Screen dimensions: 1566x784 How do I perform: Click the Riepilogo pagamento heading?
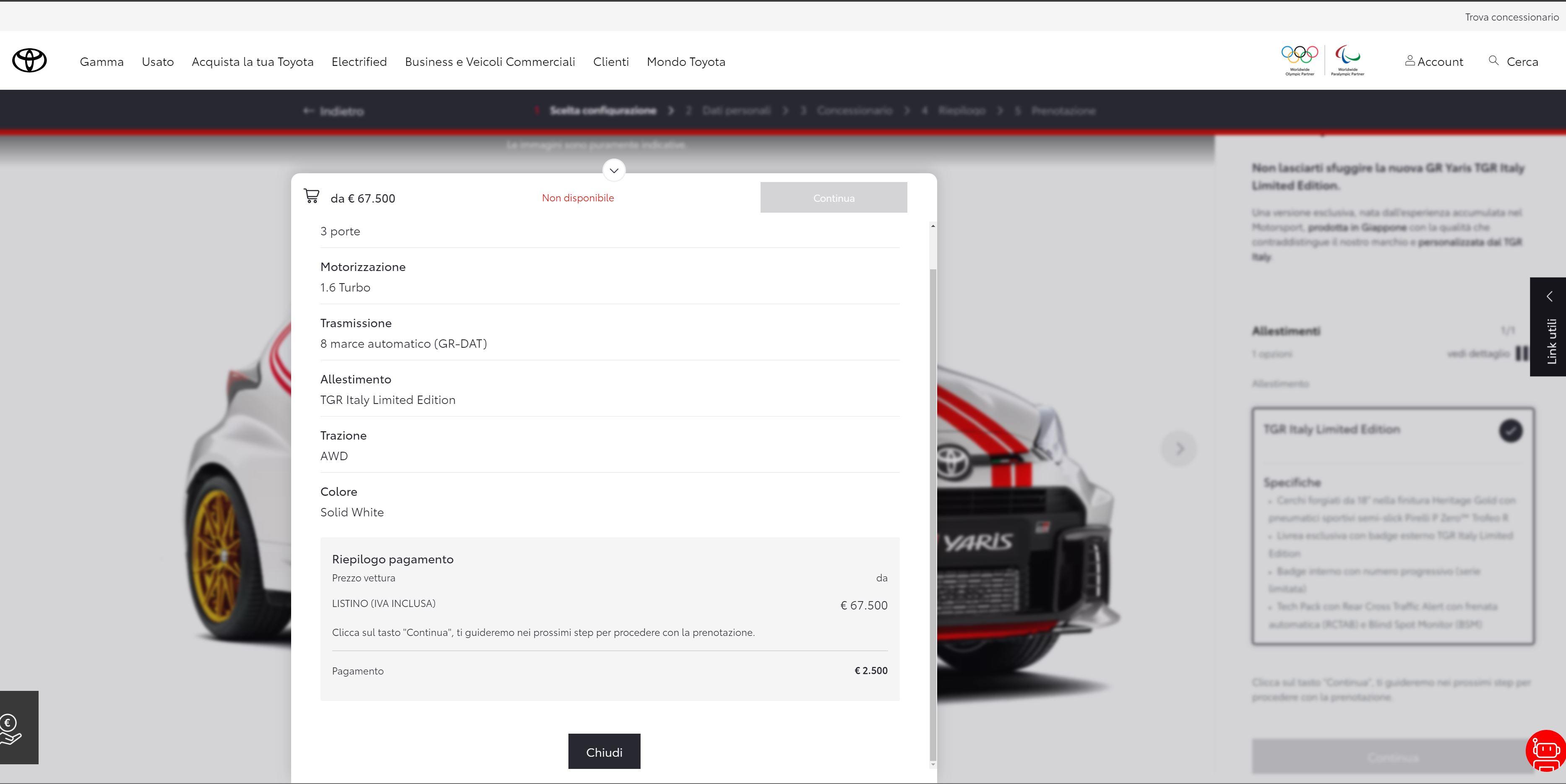pos(393,559)
